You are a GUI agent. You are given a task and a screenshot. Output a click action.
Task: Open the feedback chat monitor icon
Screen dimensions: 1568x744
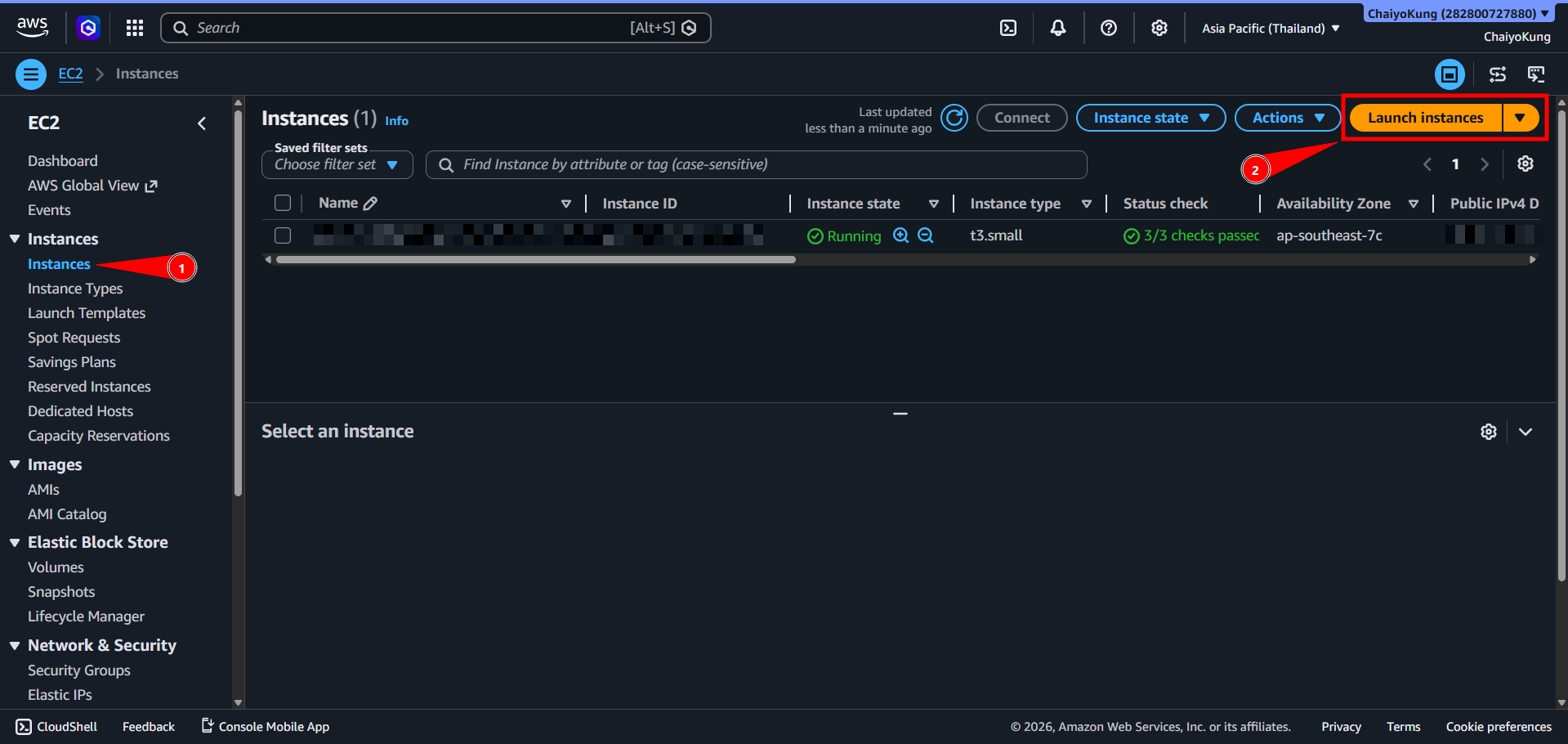(x=1536, y=74)
